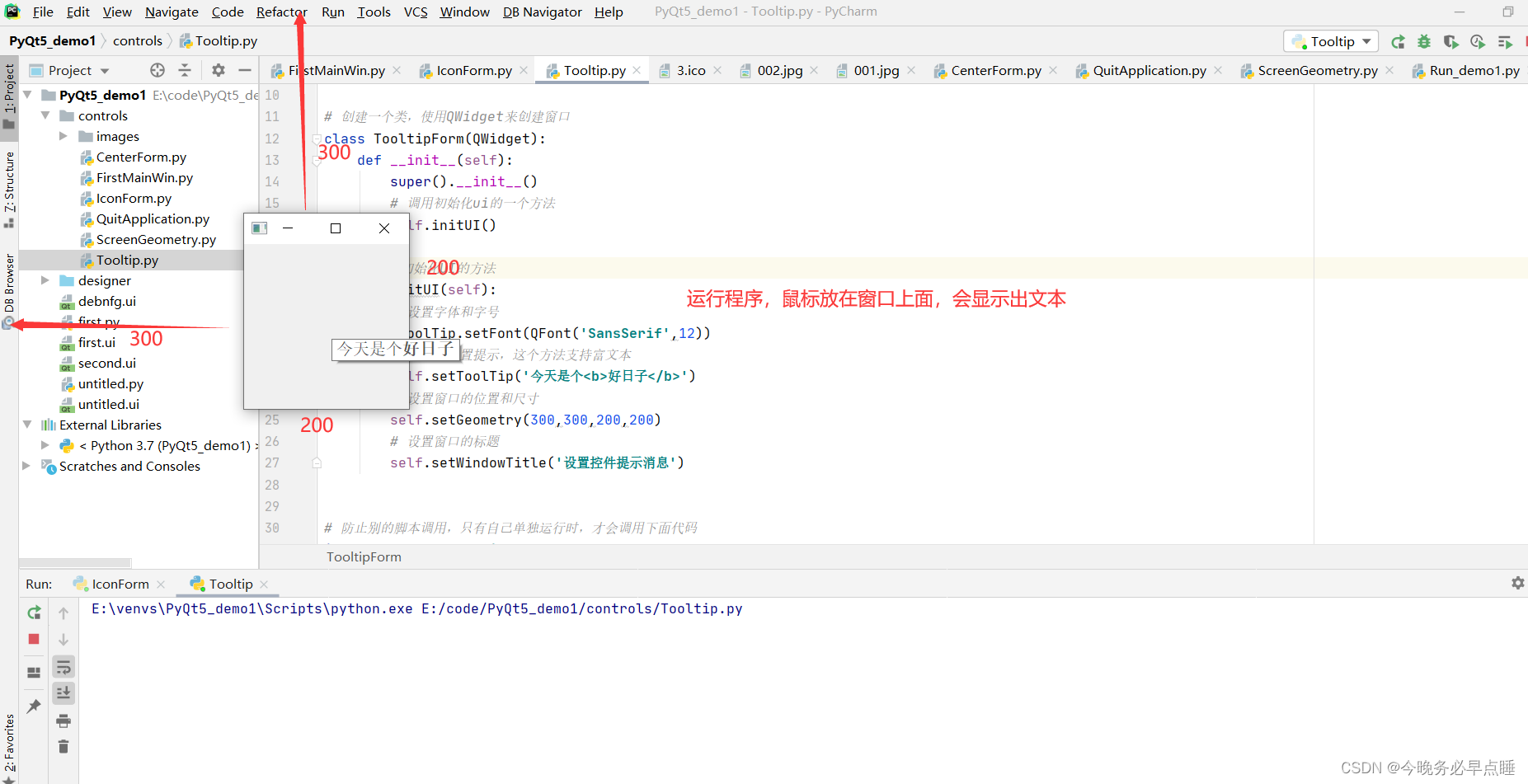Click restore layout icon in Run panel
This screenshot has height=784, width=1528.
(34, 673)
